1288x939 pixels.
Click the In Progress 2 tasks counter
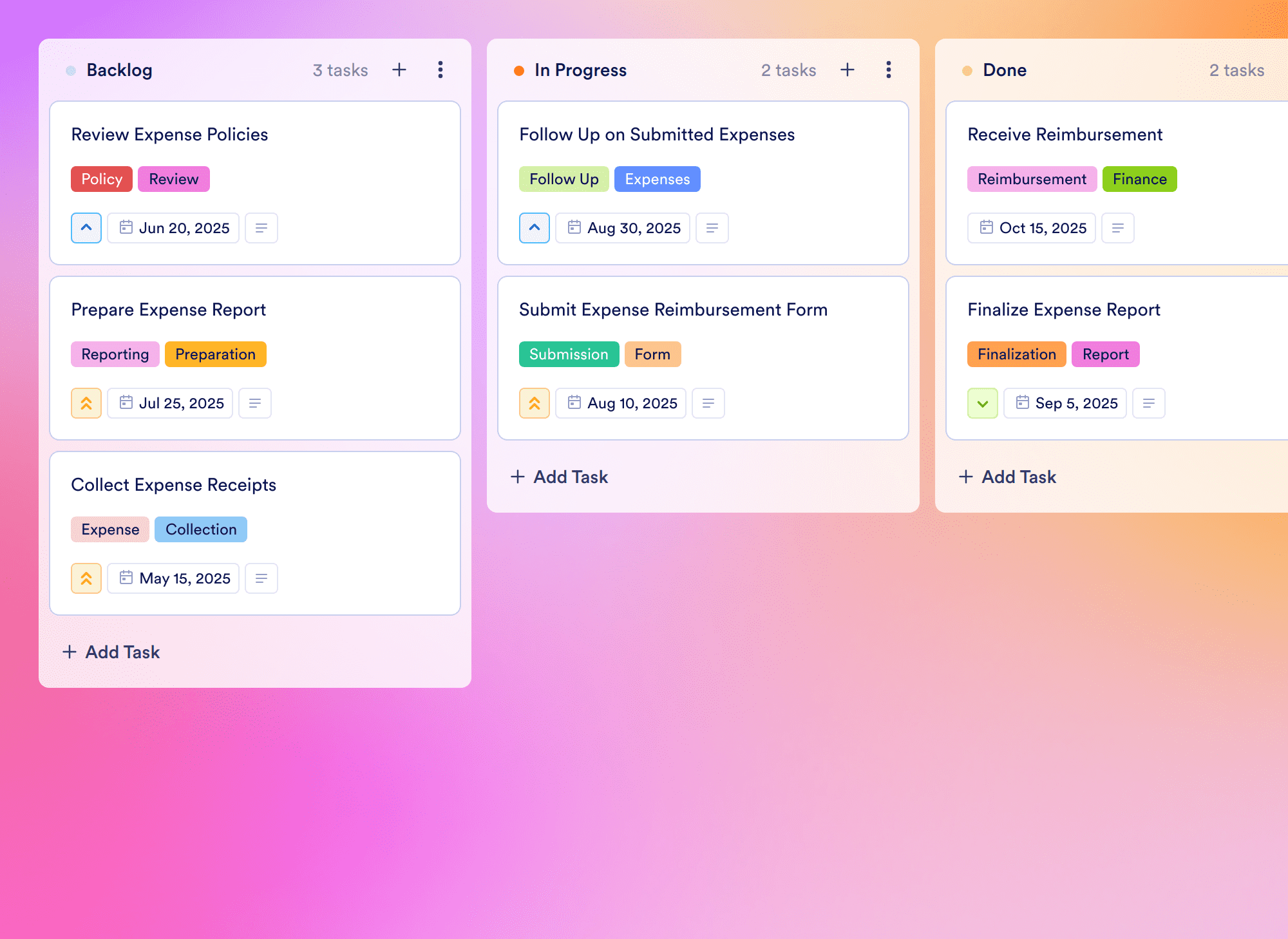point(789,70)
